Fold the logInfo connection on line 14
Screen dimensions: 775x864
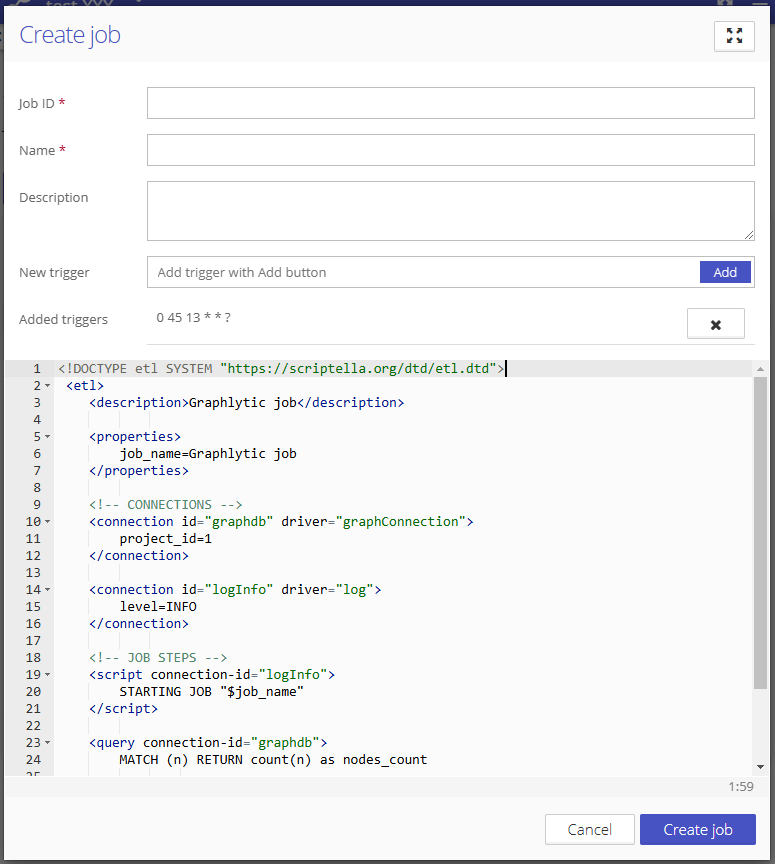pos(47,590)
